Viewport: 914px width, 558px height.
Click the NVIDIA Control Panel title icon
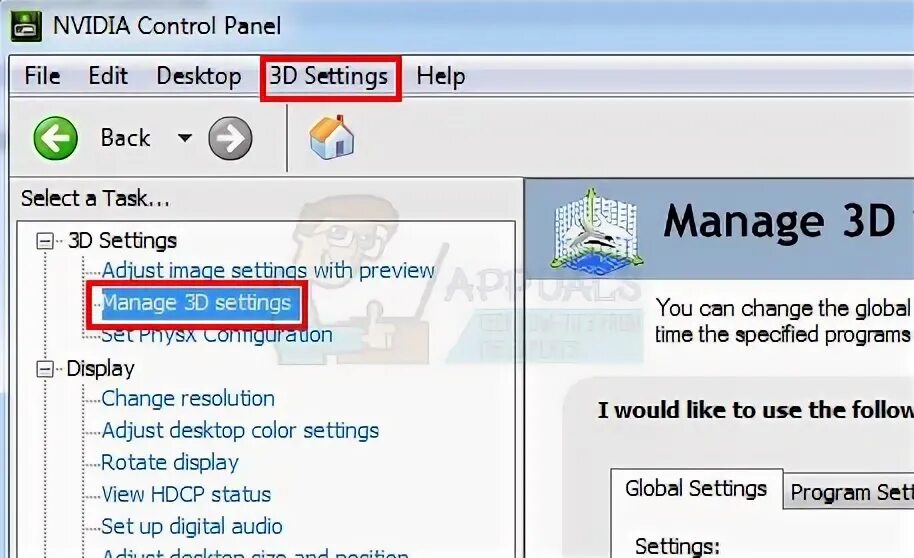[x=26, y=26]
